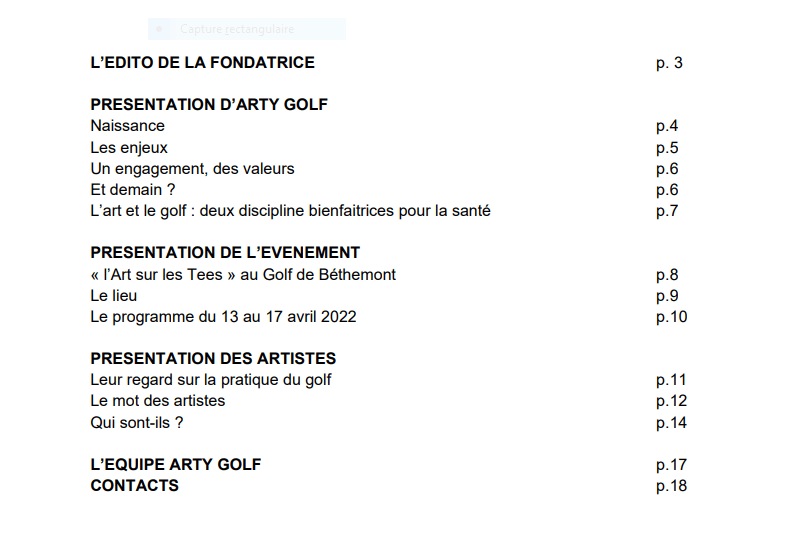Click the 'Qui sont-ils ?' entry
789x547 pixels.
[x=137, y=423]
